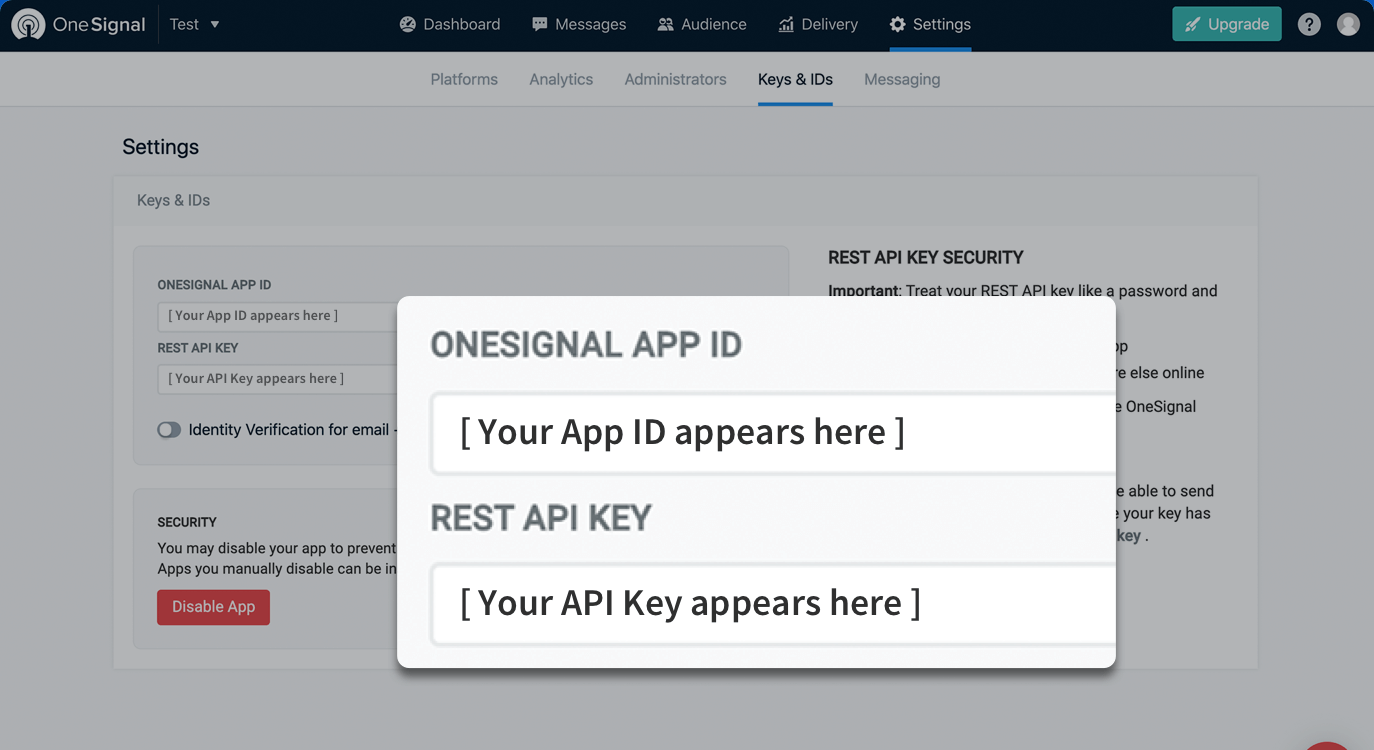Switch to the Platforms tab
The width and height of the screenshot is (1374, 750).
(x=464, y=79)
